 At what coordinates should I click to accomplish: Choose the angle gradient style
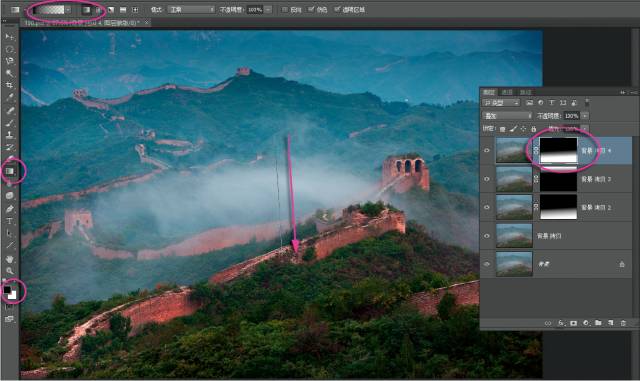click(111, 10)
